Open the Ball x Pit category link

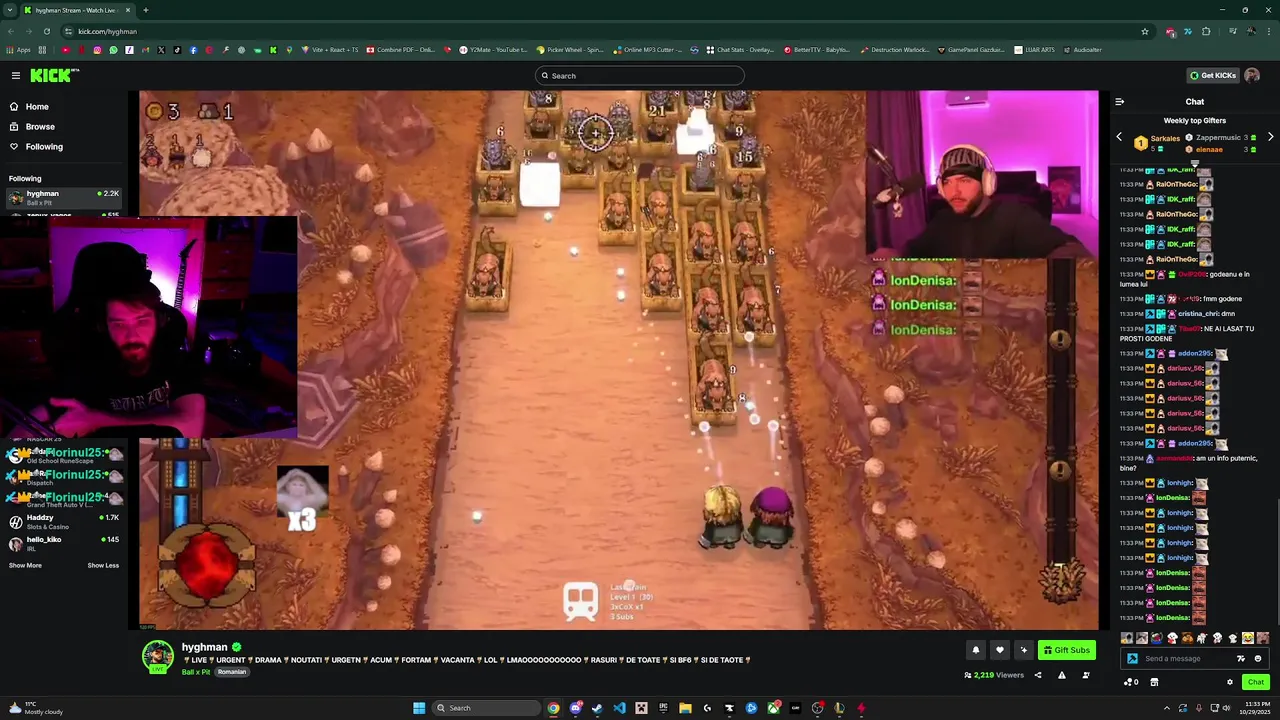coord(196,672)
